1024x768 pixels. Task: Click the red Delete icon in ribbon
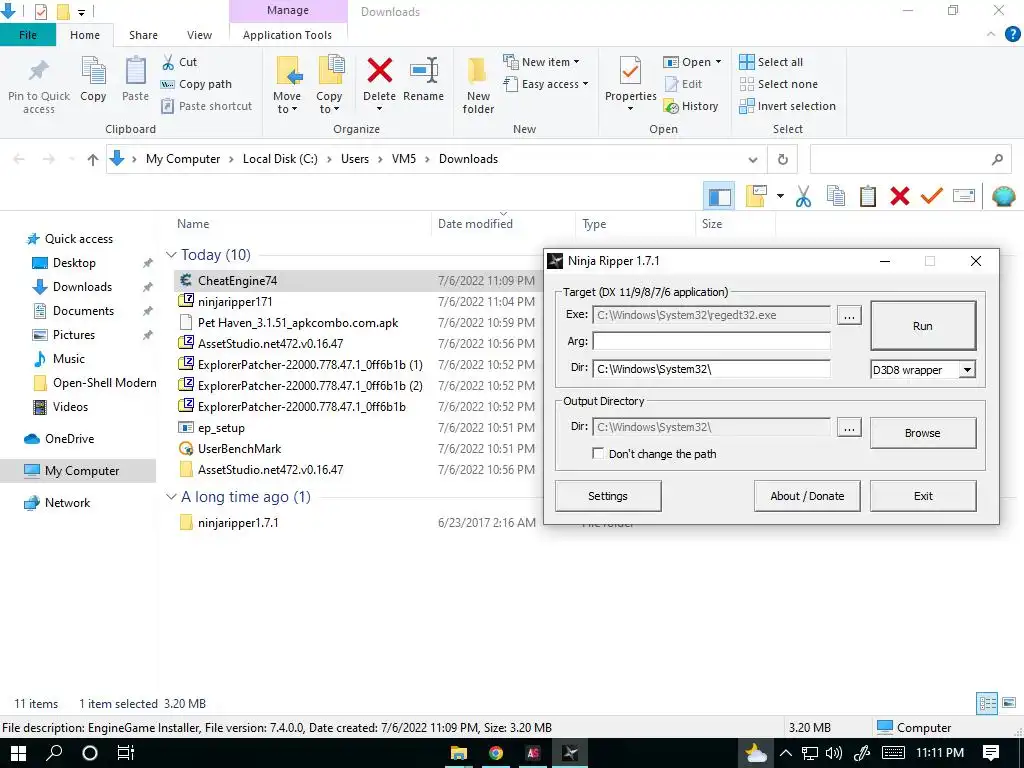coord(379,71)
